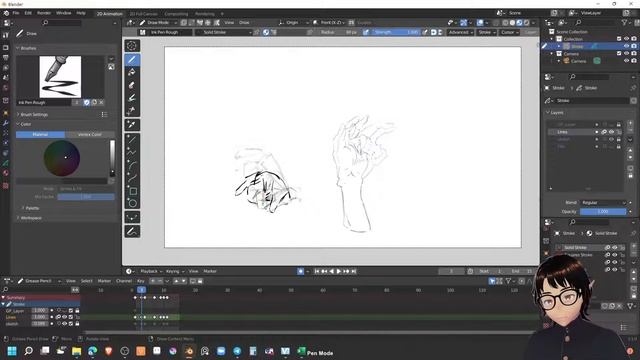The height and width of the screenshot is (360, 640).
Task: Pick a color on the color wheel
Action: pos(62,158)
